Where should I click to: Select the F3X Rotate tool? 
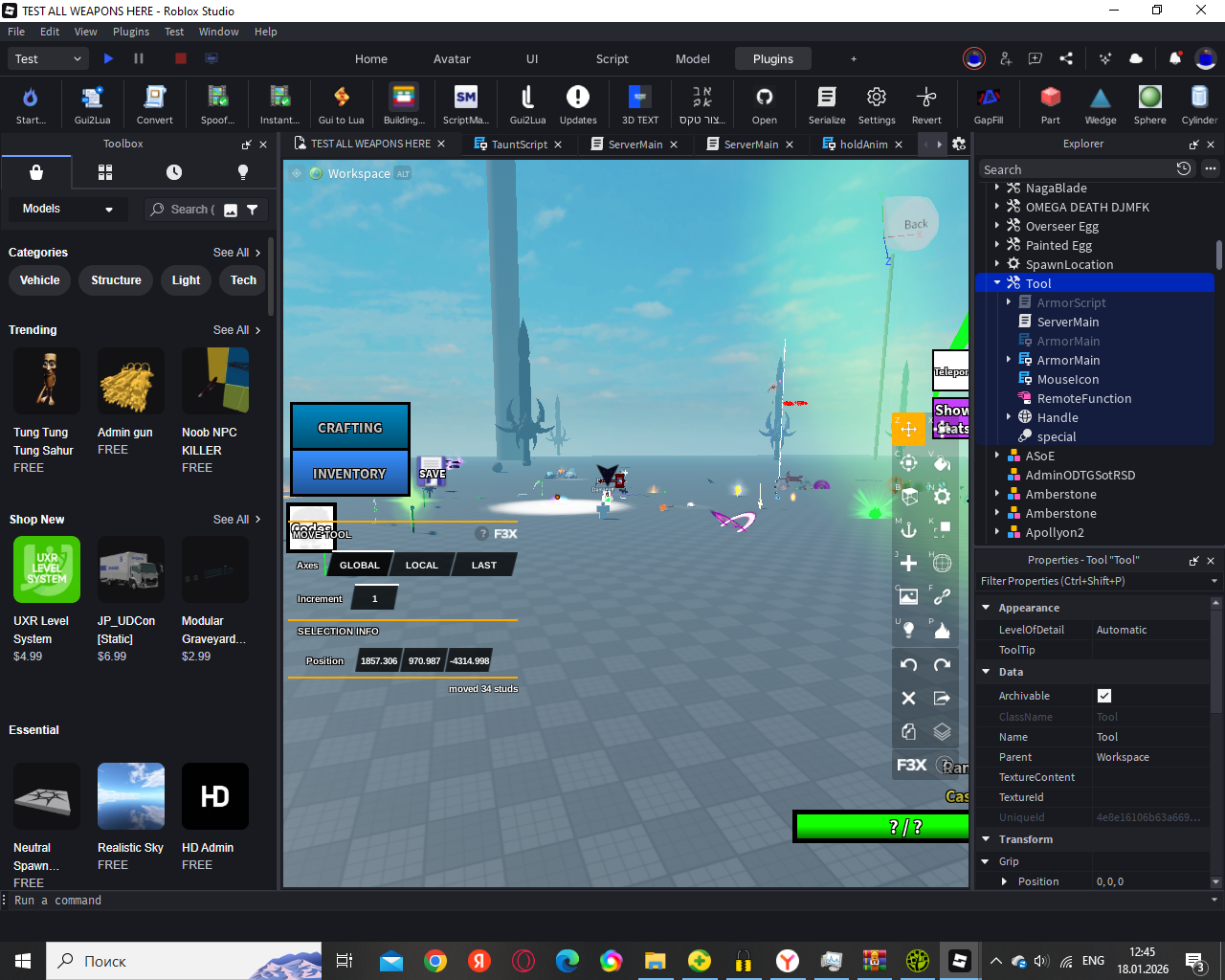tap(909, 462)
